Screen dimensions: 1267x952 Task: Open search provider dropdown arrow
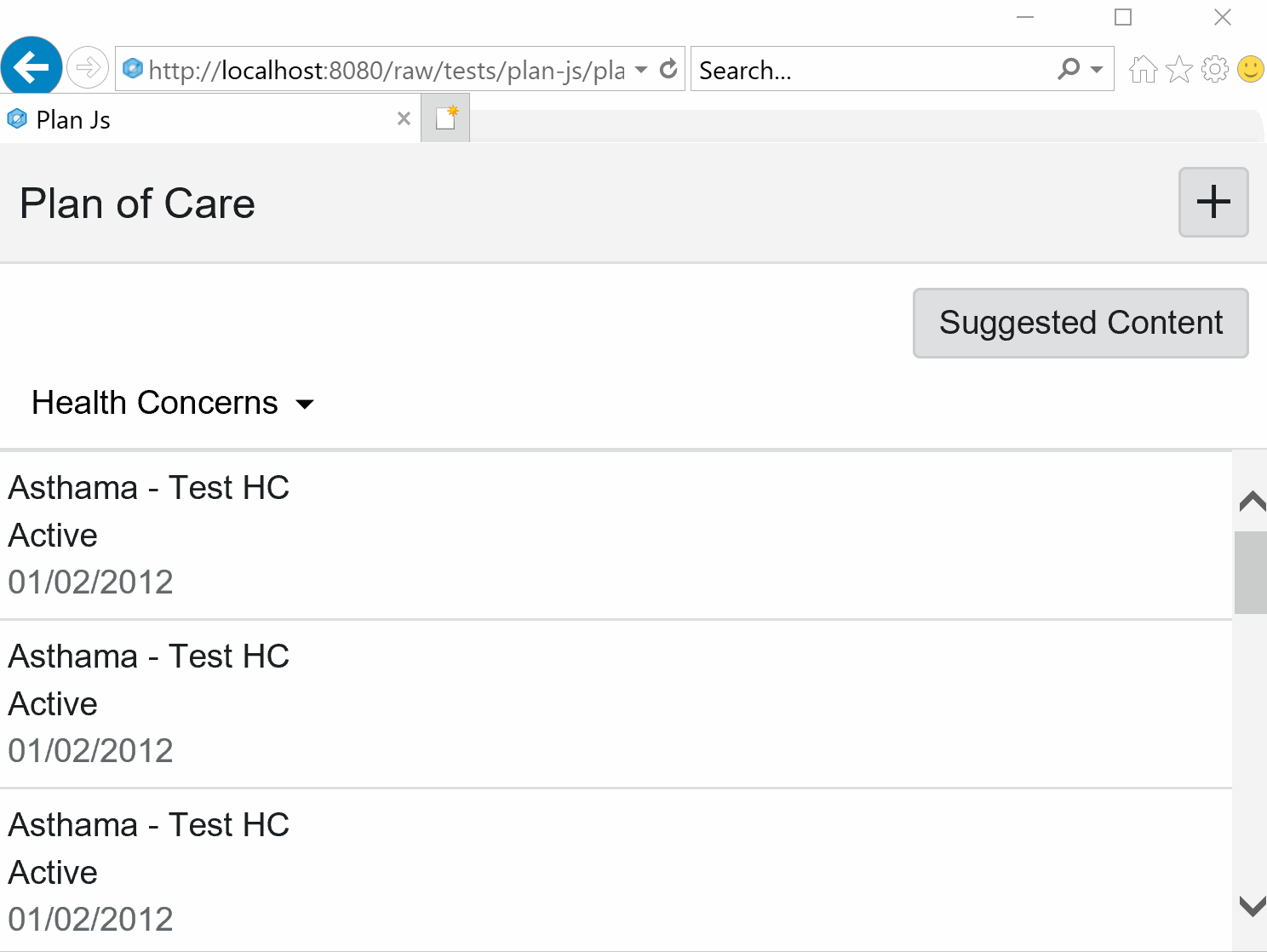point(1097,69)
